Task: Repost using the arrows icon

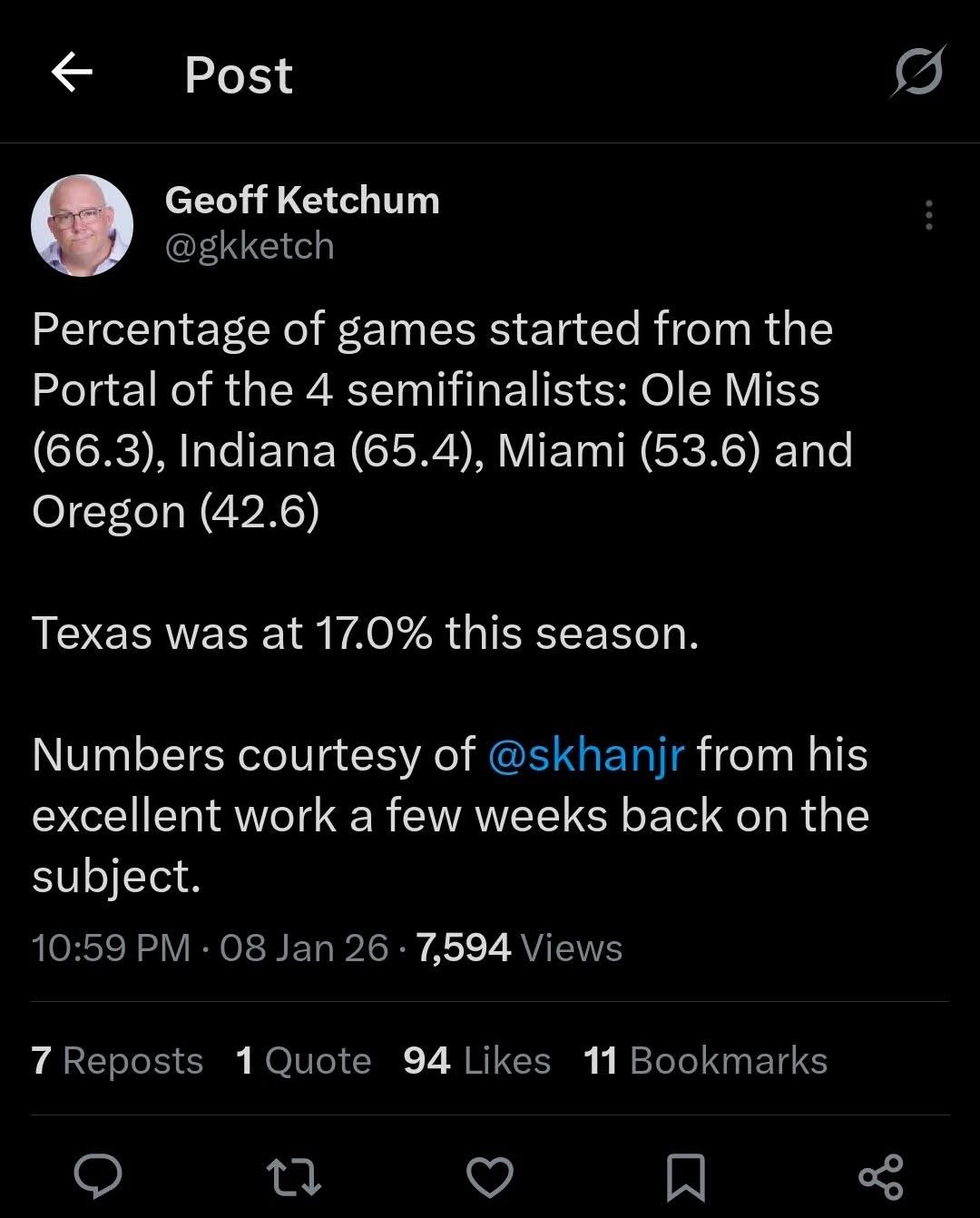Action: [x=295, y=1175]
